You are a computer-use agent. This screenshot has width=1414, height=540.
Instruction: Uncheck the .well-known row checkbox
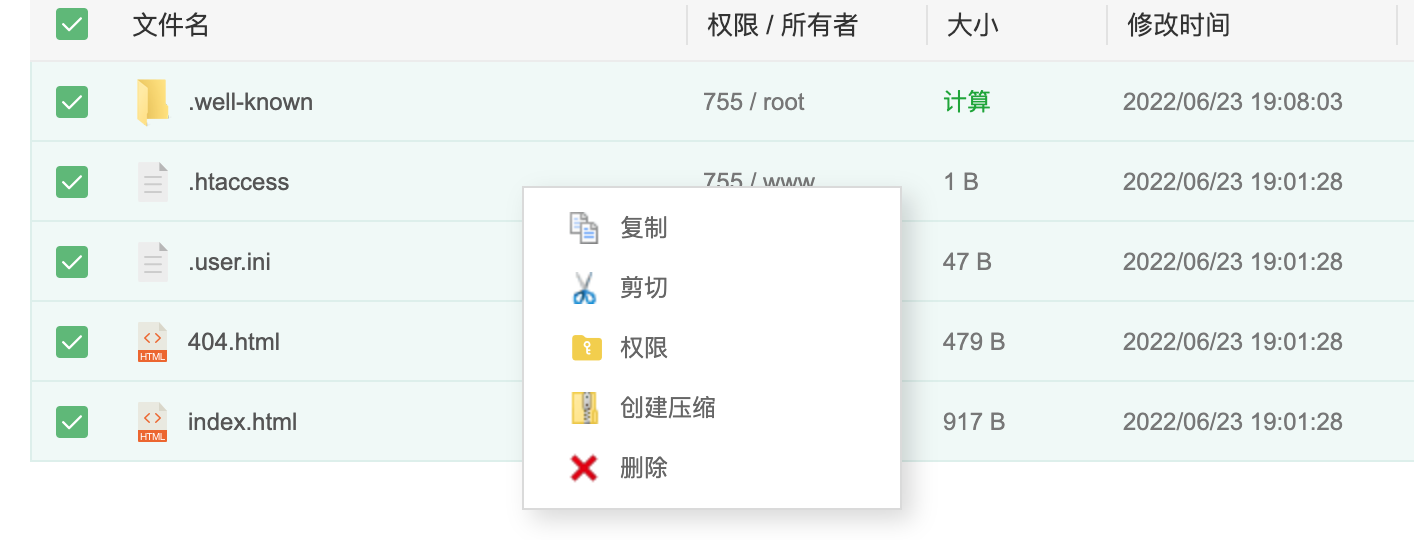click(72, 102)
